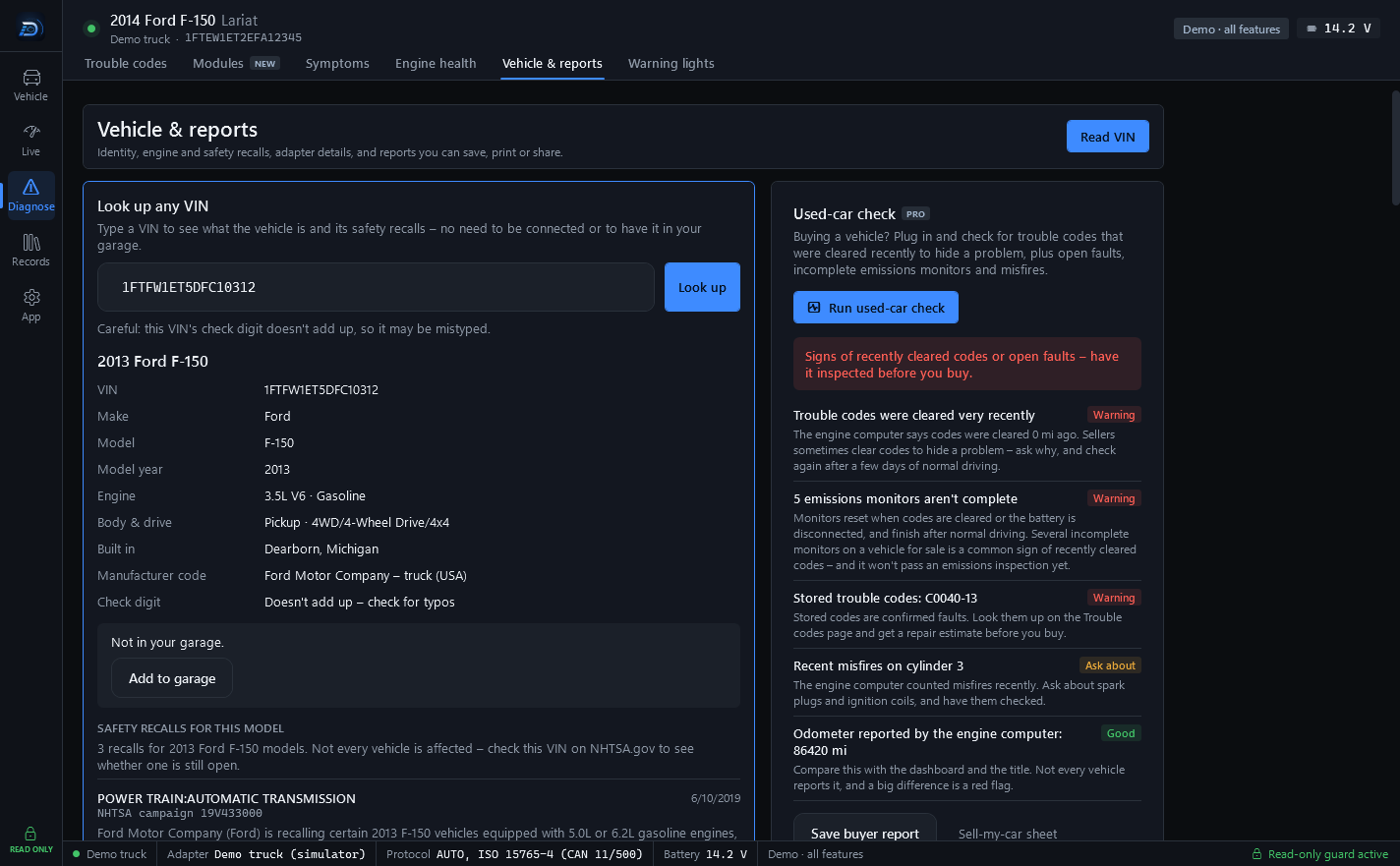Image resolution: width=1400 pixels, height=866 pixels.
Task: Click the Adapter Demo truck (simulator) status entry
Action: point(265,854)
